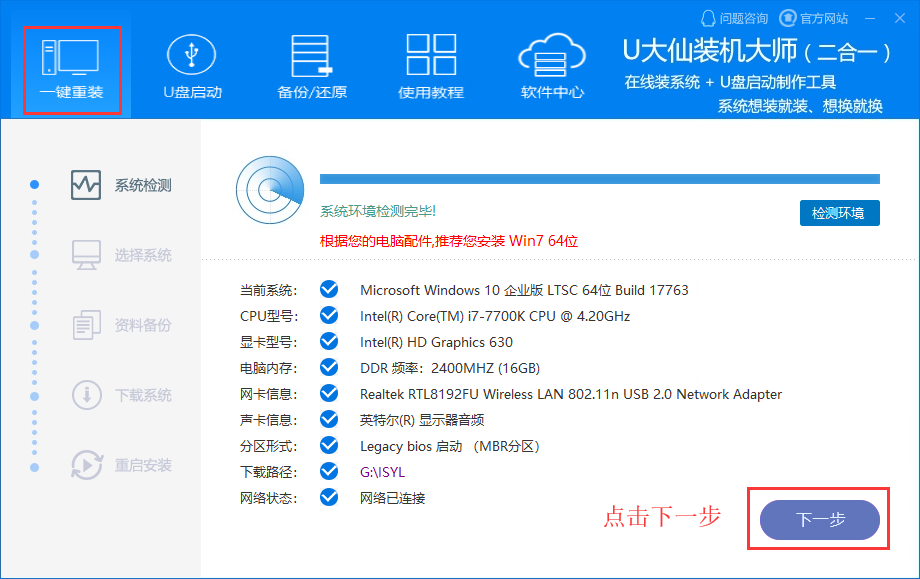Click the 下载路径 check mark
The image size is (920, 579).
pos(329,471)
